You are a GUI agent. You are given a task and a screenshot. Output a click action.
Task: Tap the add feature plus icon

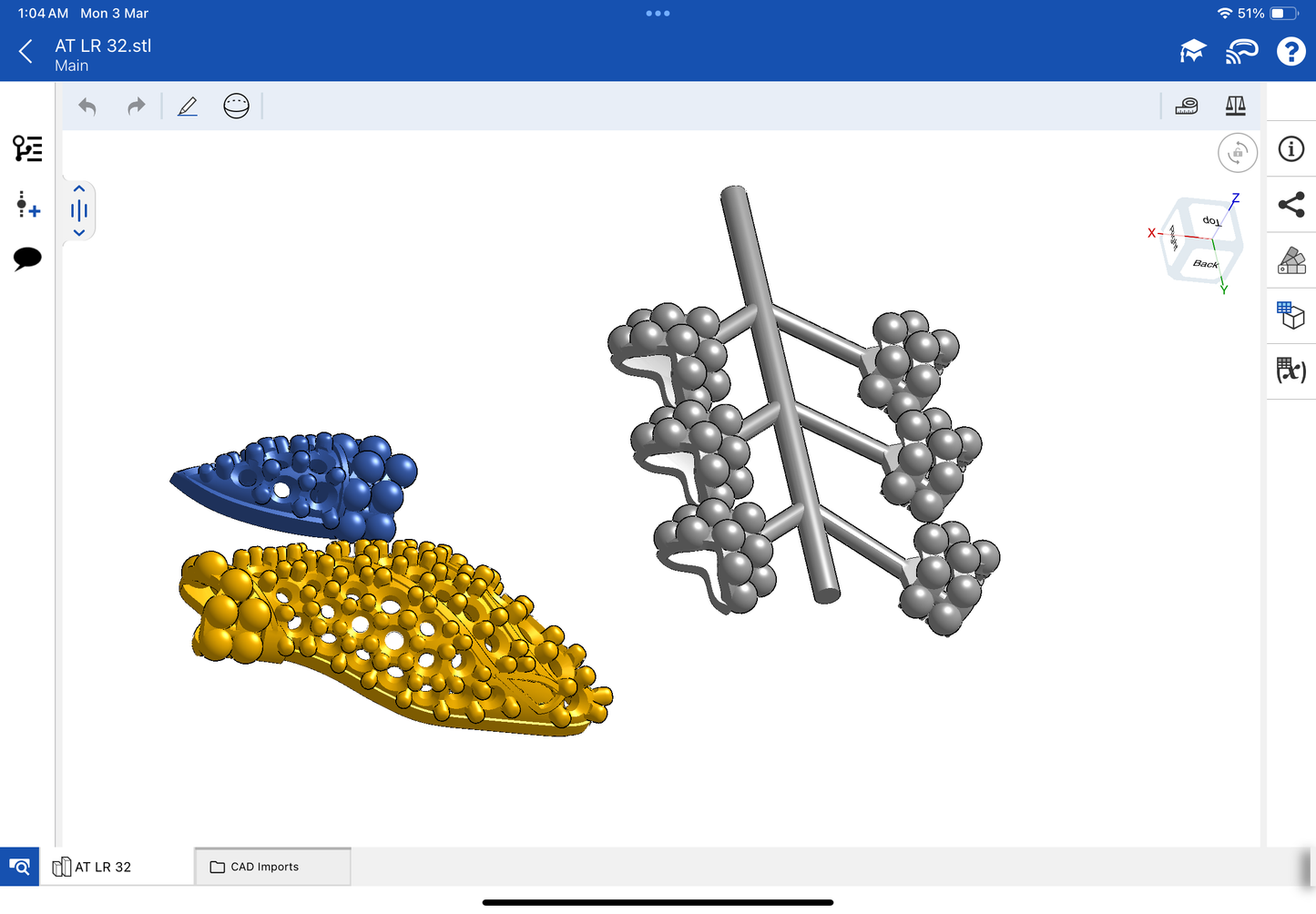coord(27,204)
